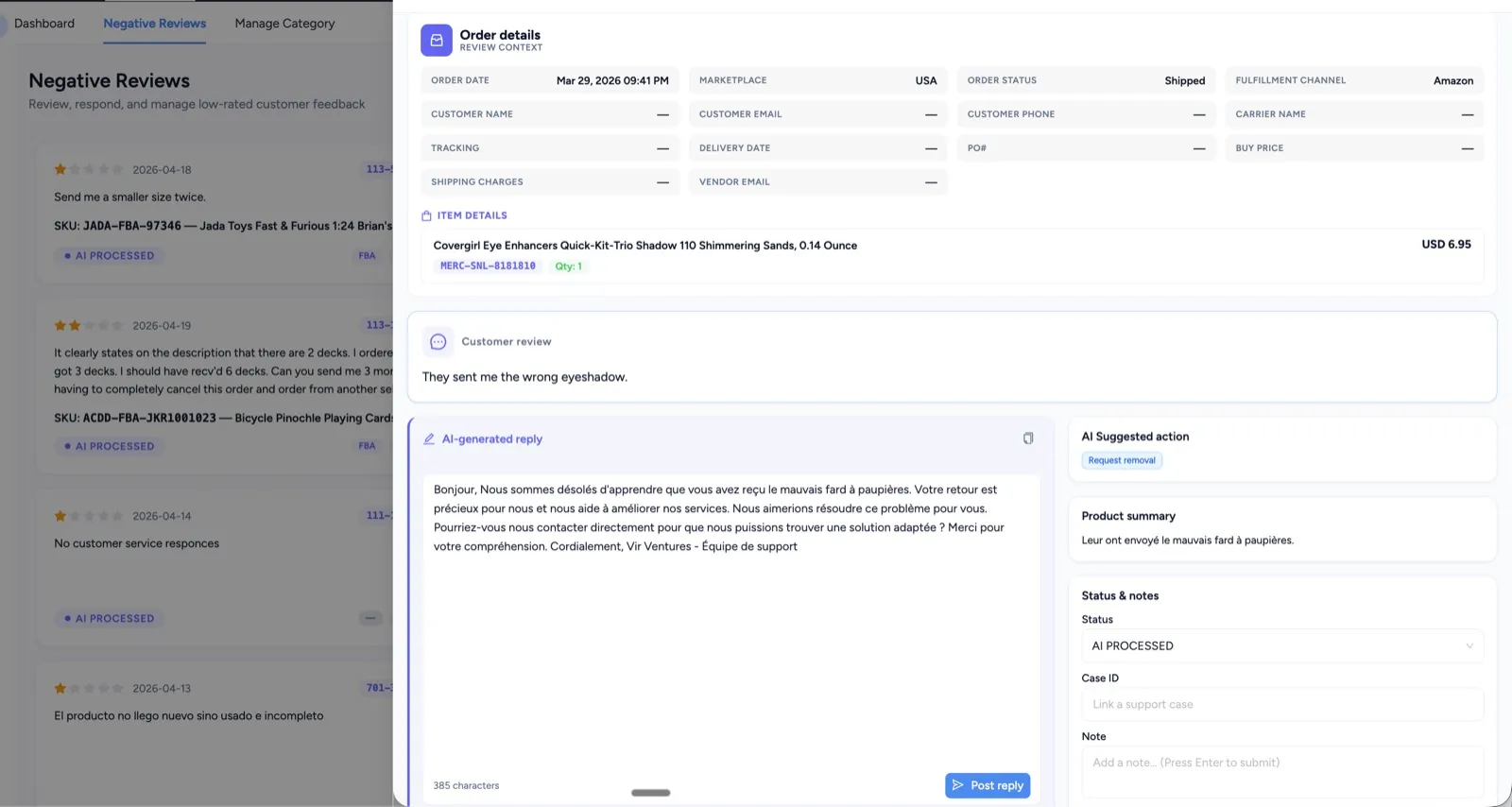Click the Shipped order status value

click(1184, 80)
